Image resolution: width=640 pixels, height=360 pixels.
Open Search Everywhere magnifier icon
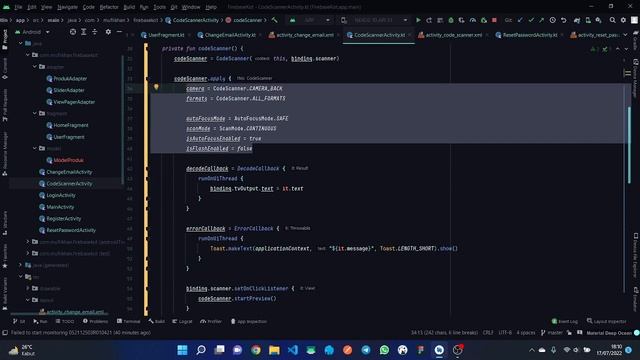pos(612,20)
